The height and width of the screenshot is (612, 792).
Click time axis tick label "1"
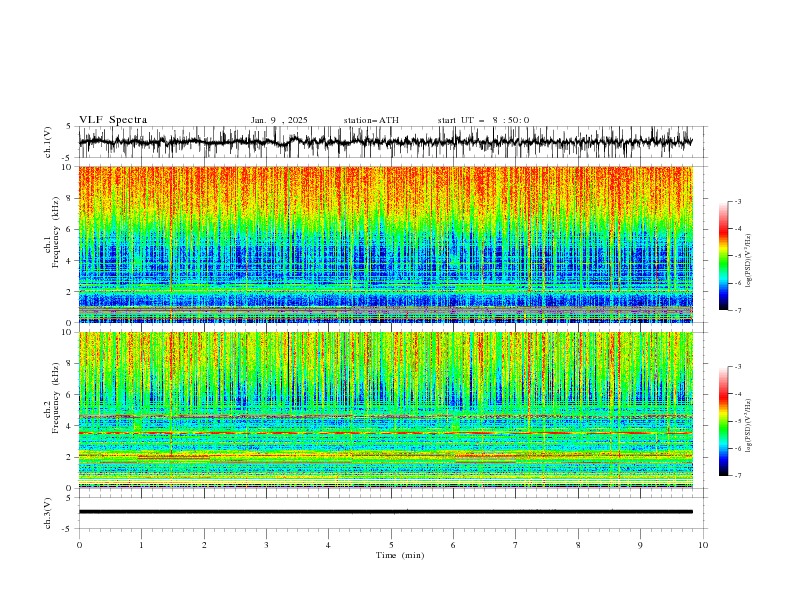click(141, 545)
